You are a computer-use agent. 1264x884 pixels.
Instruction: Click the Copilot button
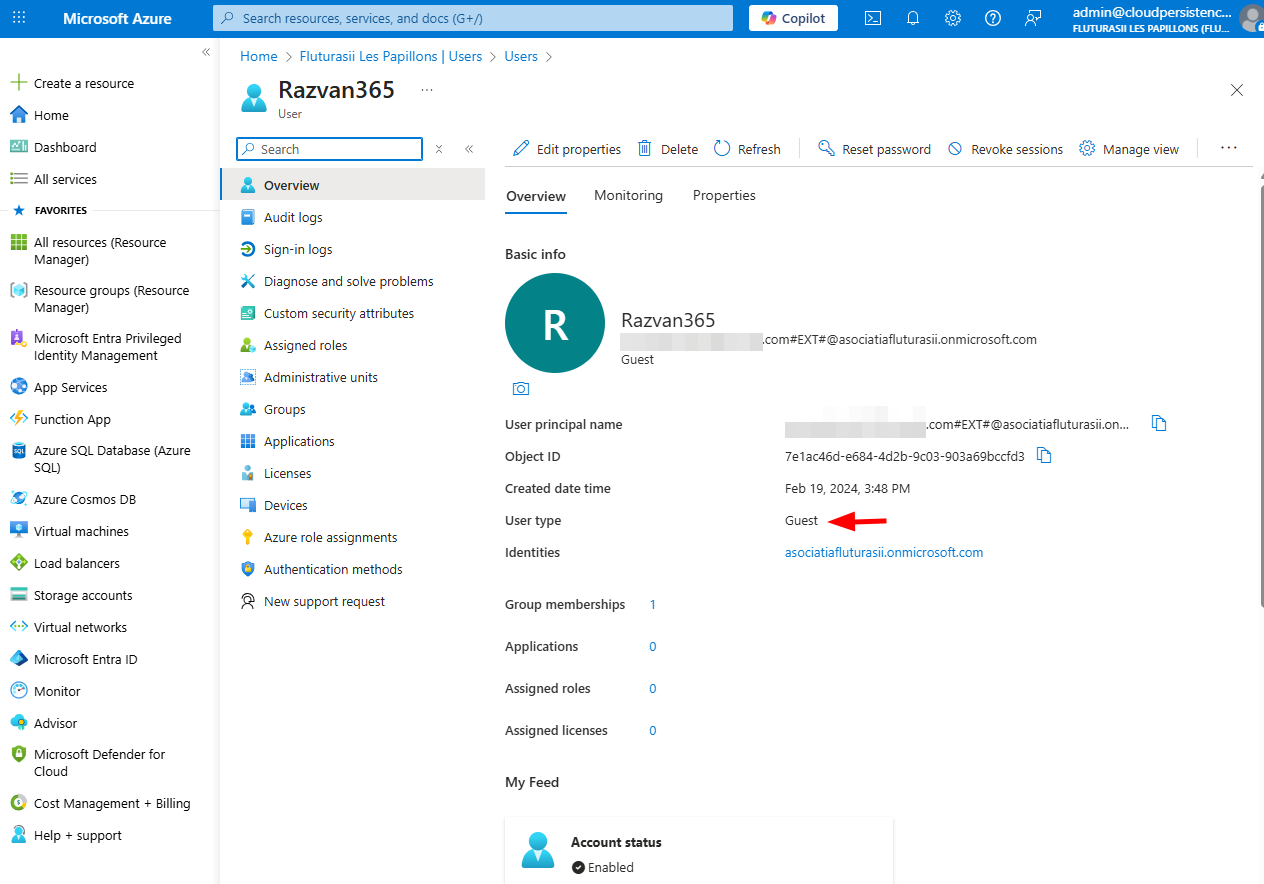tap(793, 18)
